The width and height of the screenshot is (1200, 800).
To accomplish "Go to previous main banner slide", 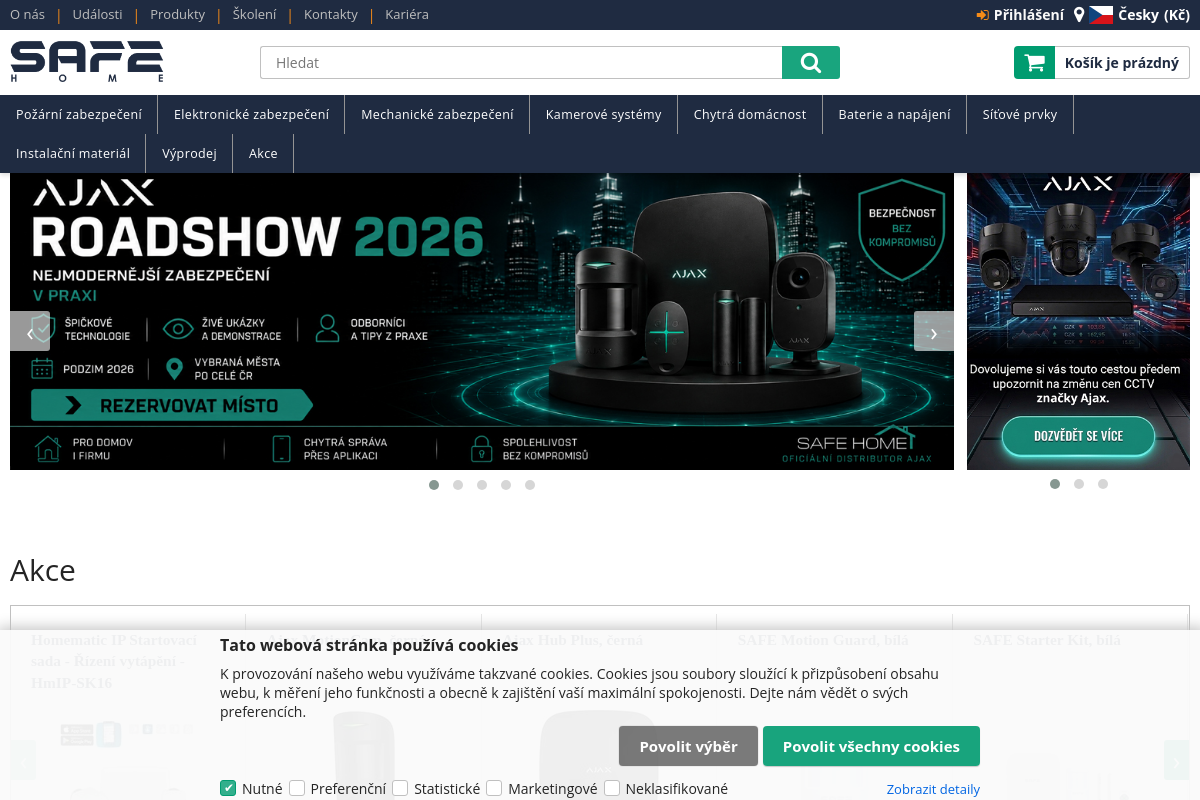I will click(x=30, y=331).
